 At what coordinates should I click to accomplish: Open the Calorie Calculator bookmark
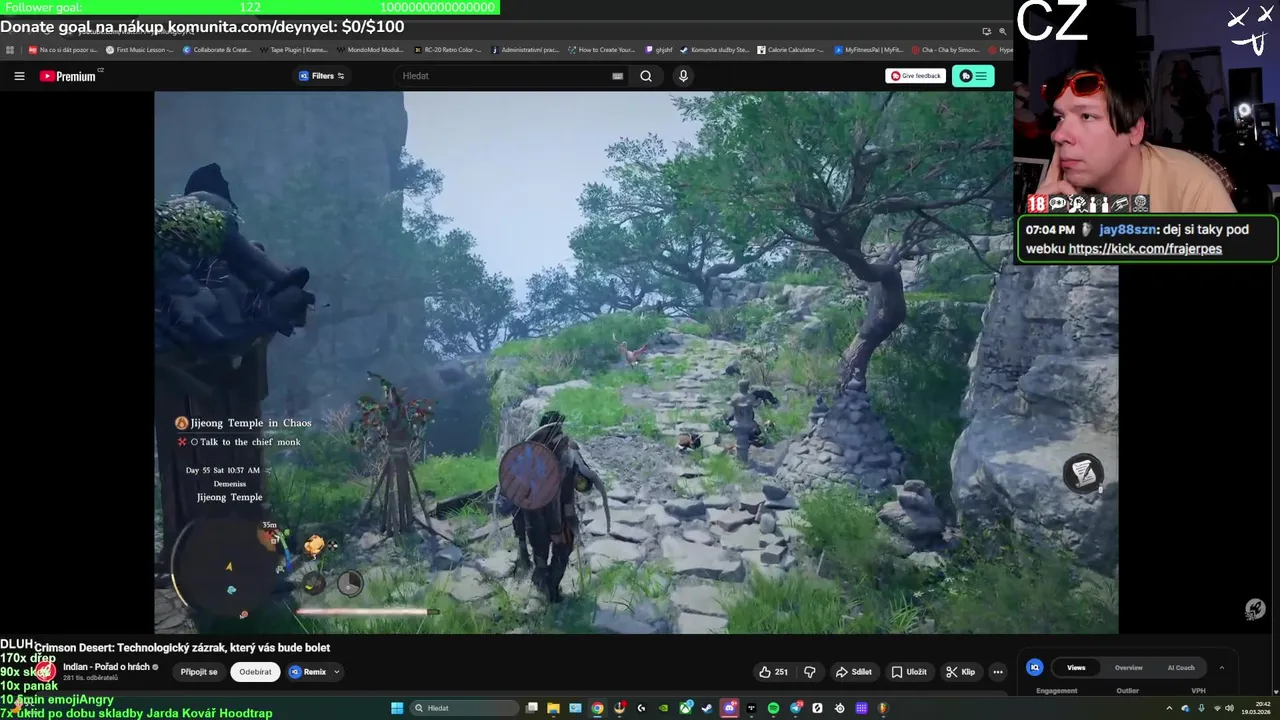pyautogui.click(x=789, y=49)
